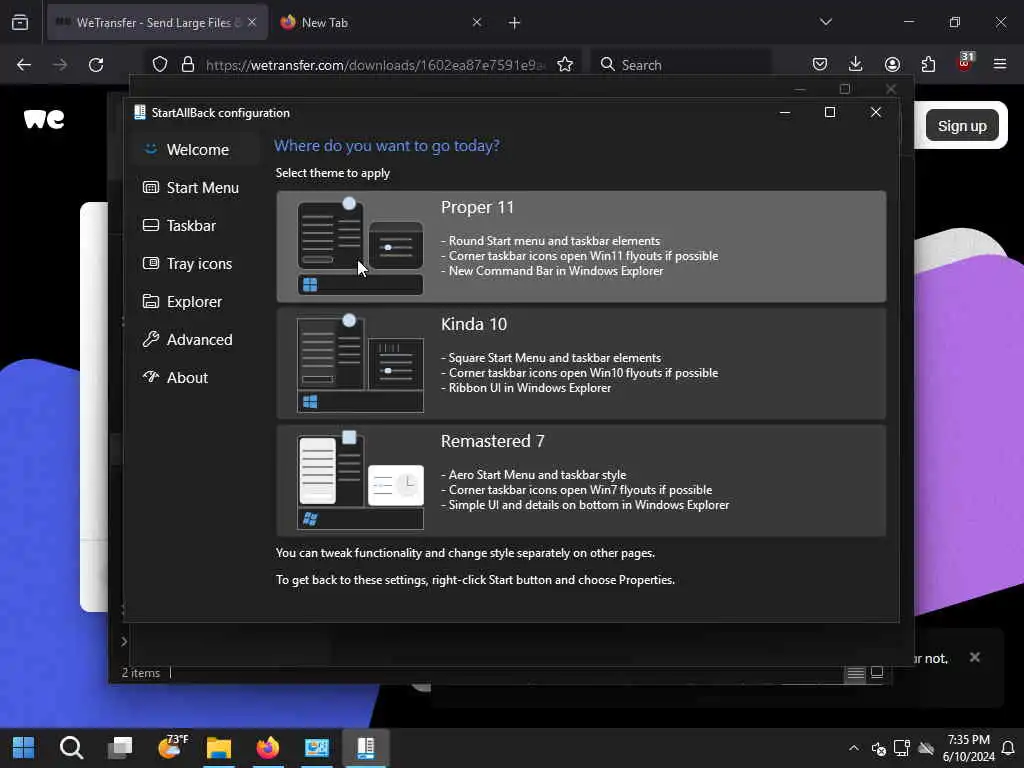
Task: Dismiss the WeTransfer notification banner
Action: click(974, 658)
